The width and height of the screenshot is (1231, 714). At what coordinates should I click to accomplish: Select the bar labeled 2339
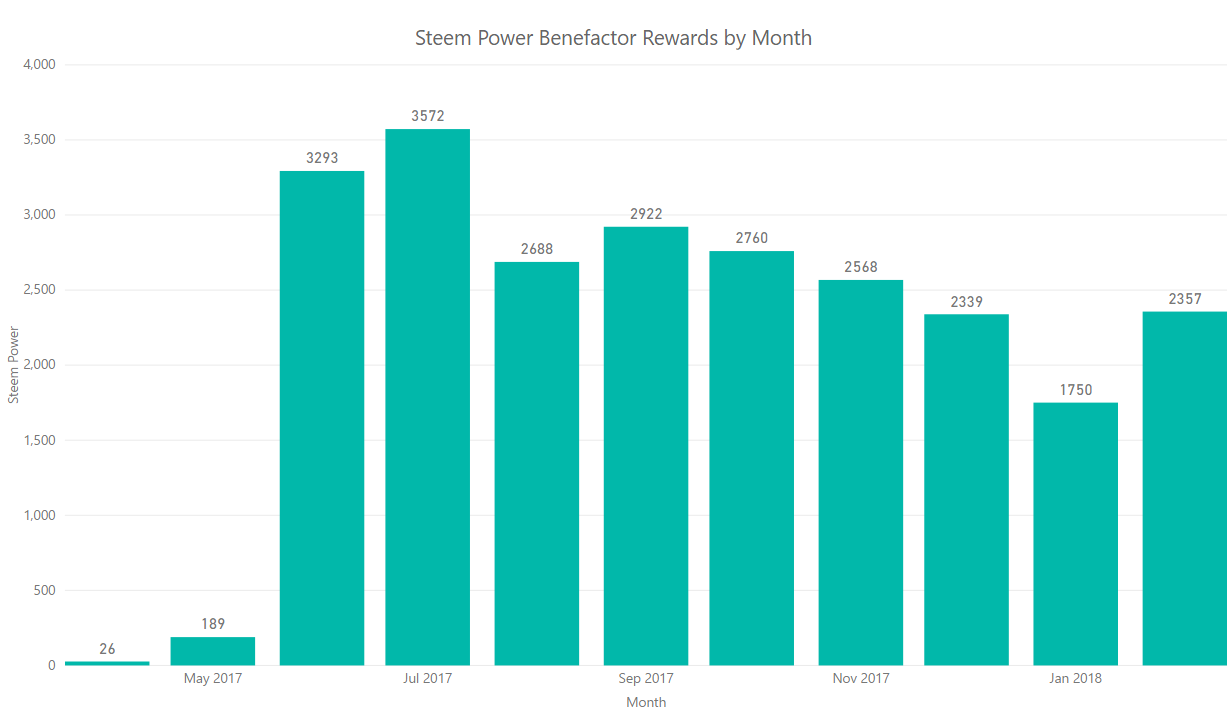point(966,490)
